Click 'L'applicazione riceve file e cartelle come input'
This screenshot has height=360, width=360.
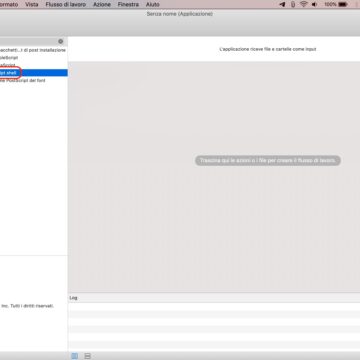[x=268, y=49]
